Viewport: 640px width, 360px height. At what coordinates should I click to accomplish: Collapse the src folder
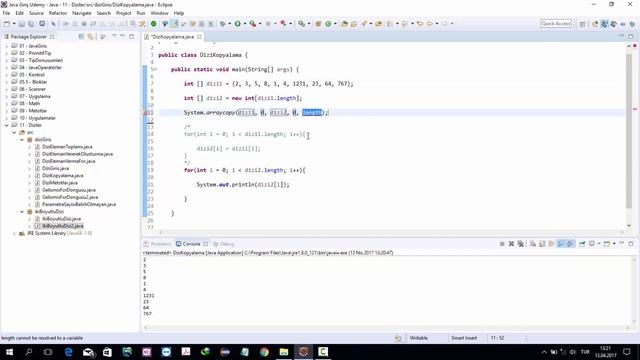[x=14, y=133]
